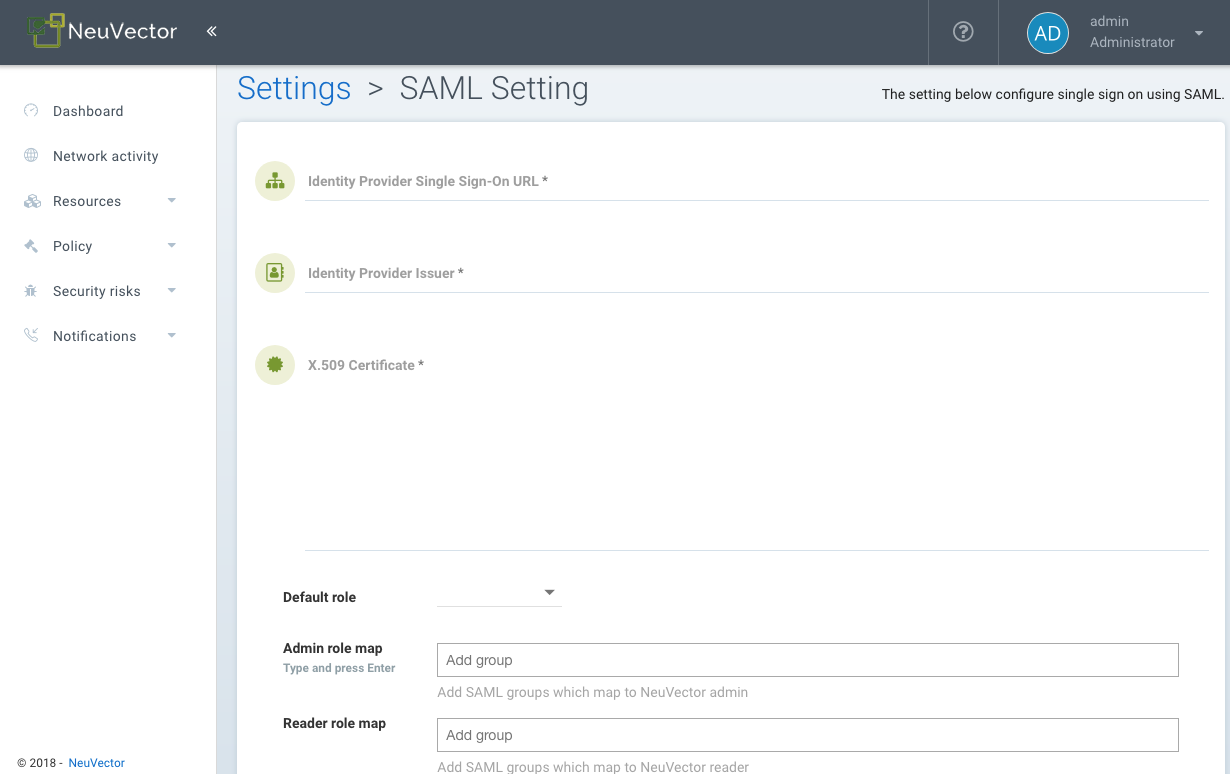
Task: Click the Identity Provider Single Sign-On URL hierarchy icon
Action: (x=275, y=181)
